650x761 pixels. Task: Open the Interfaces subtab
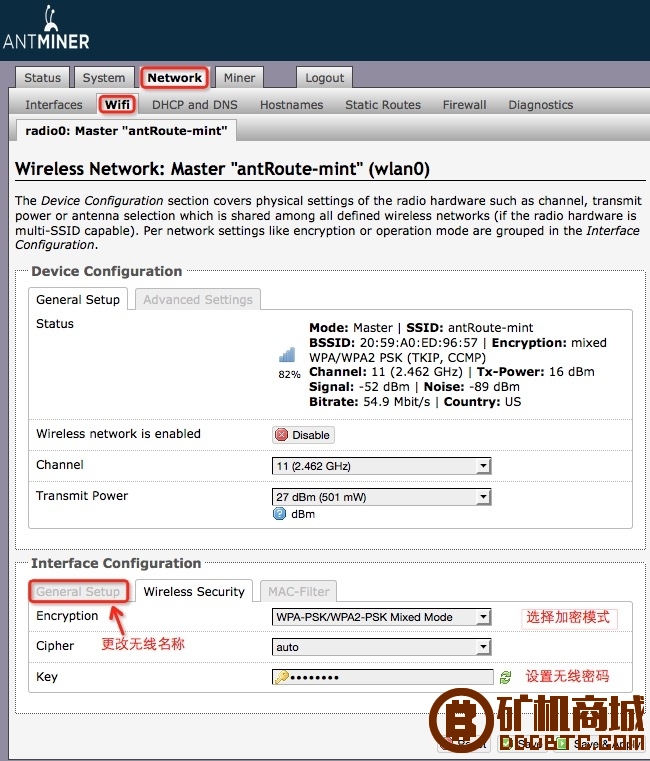coord(54,105)
